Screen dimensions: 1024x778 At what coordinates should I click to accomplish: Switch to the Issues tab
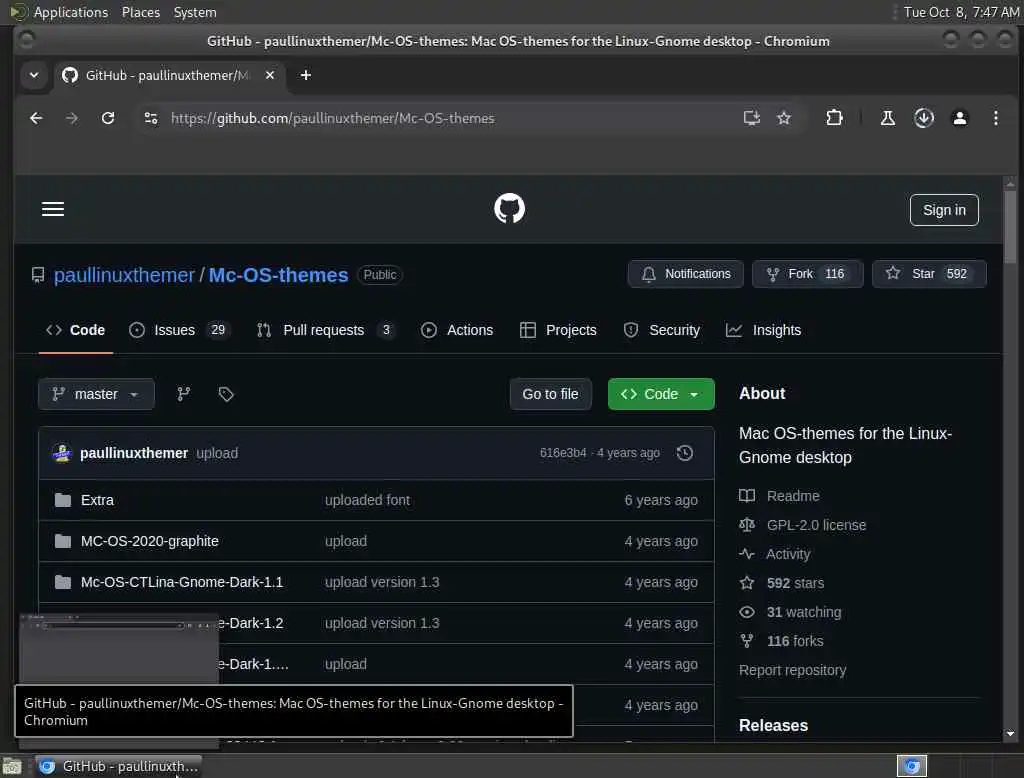click(x=178, y=330)
